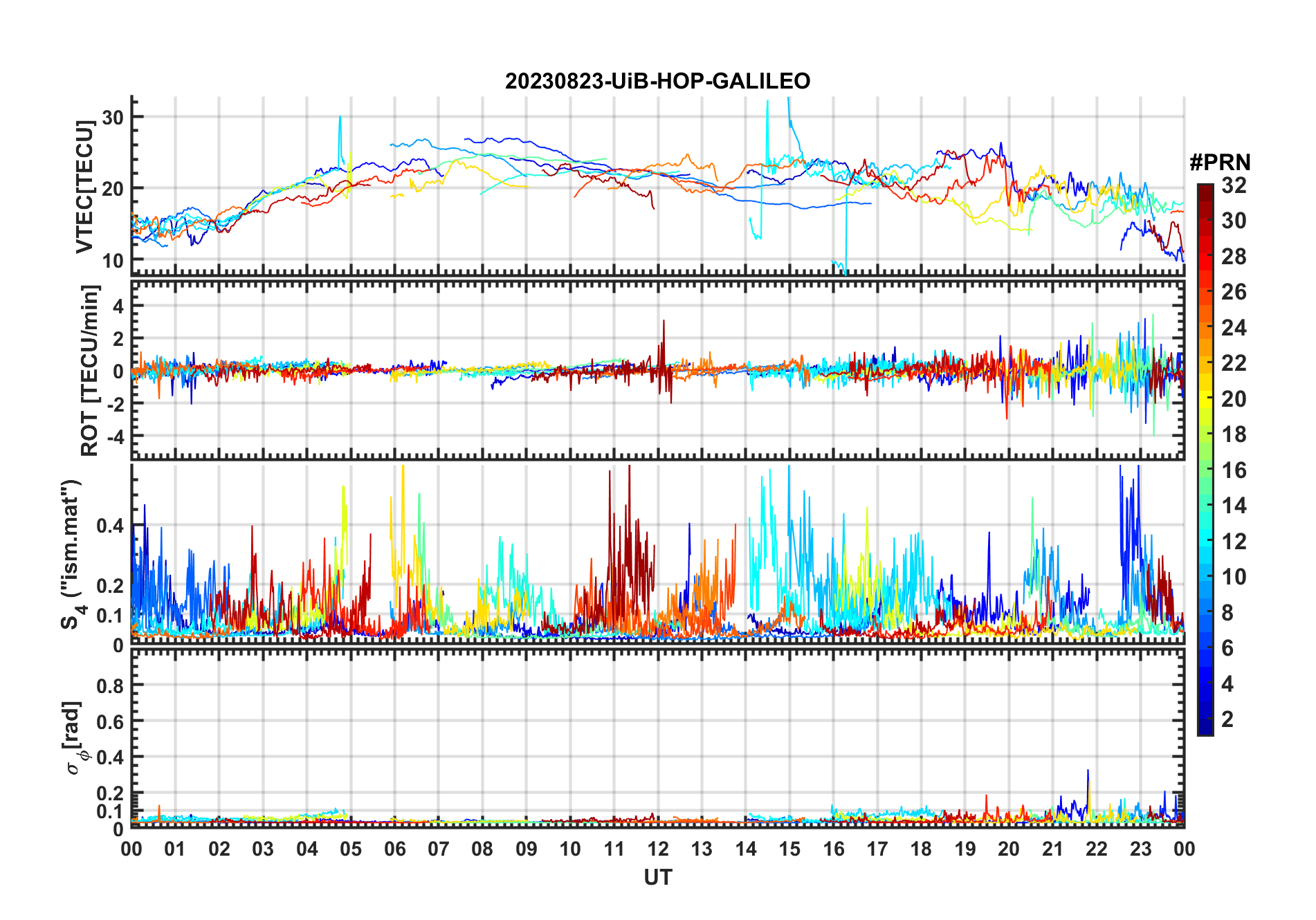Click the 18 hour tick on the UT axis

(x=921, y=849)
